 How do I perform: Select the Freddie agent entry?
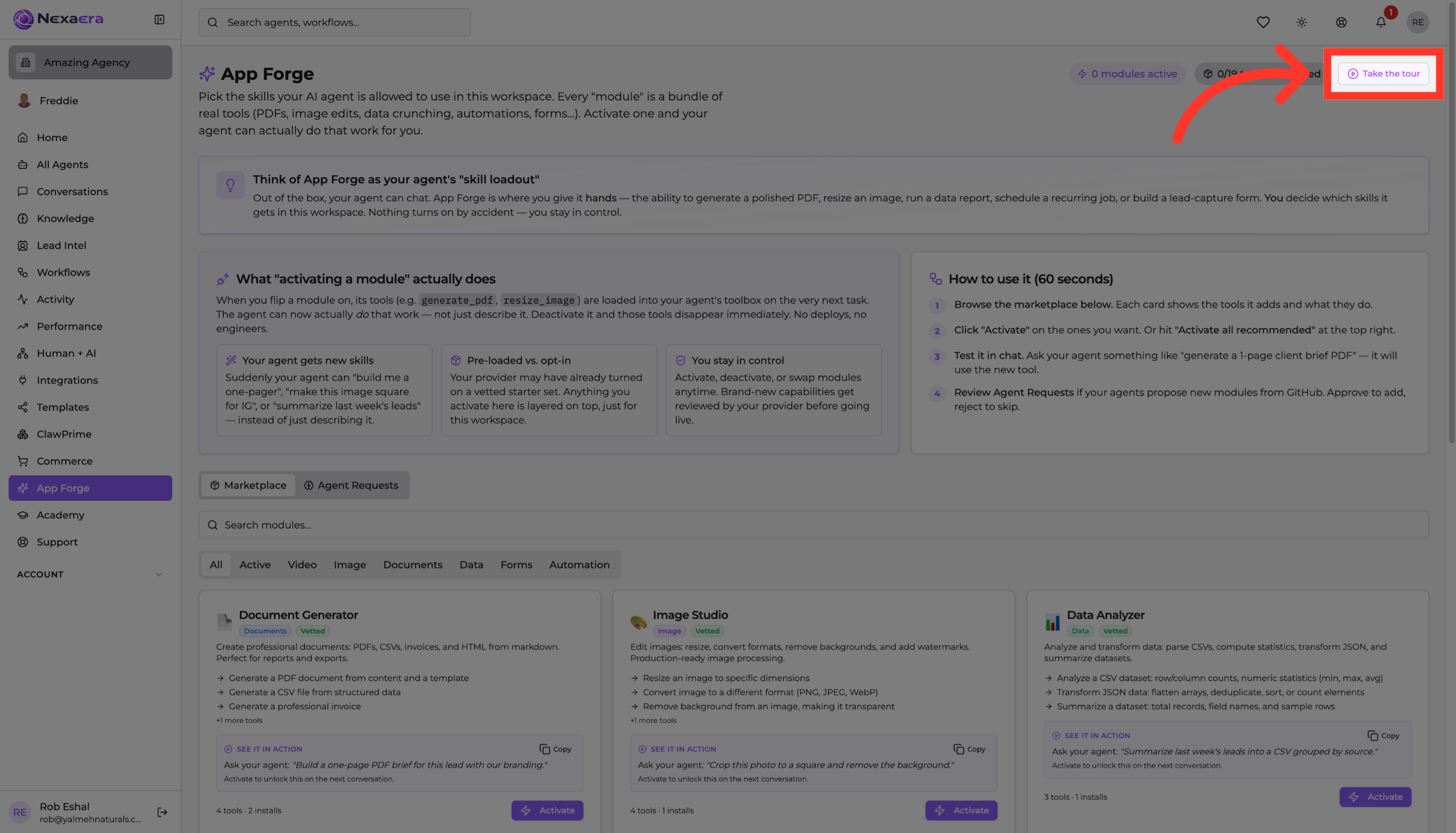coord(90,101)
